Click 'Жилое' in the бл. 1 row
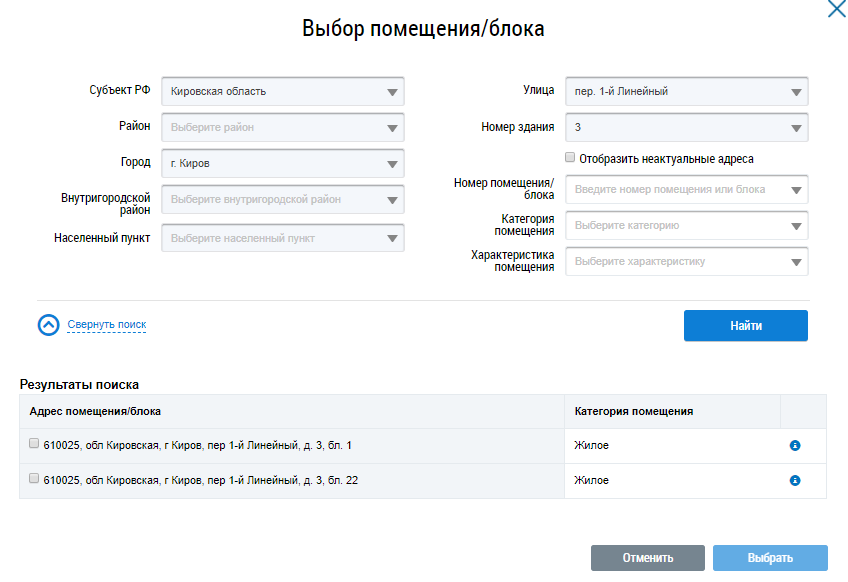Viewport: 848px width, 582px height. pyautogui.click(x=592, y=446)
